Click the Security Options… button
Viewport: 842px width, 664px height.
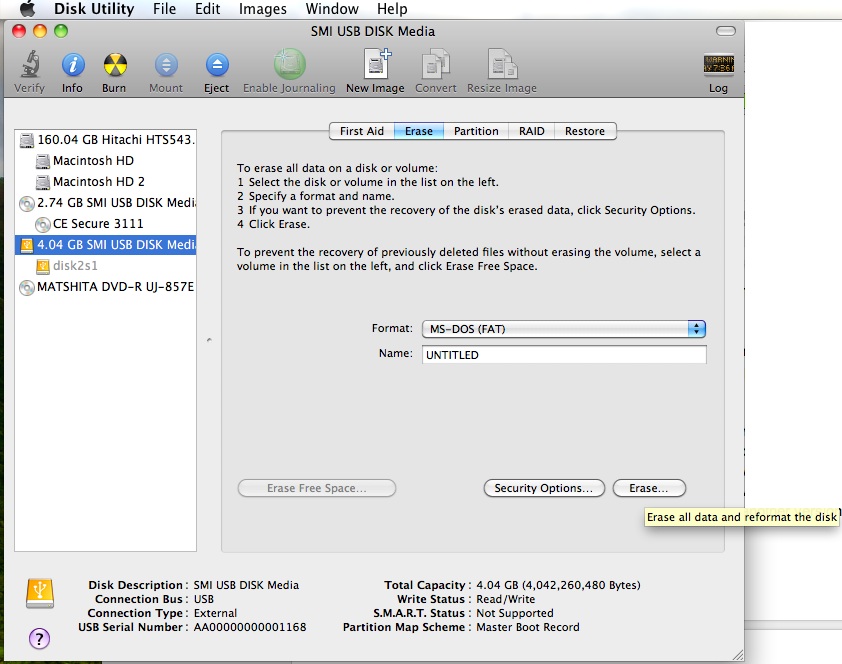(x=544, y=488)
